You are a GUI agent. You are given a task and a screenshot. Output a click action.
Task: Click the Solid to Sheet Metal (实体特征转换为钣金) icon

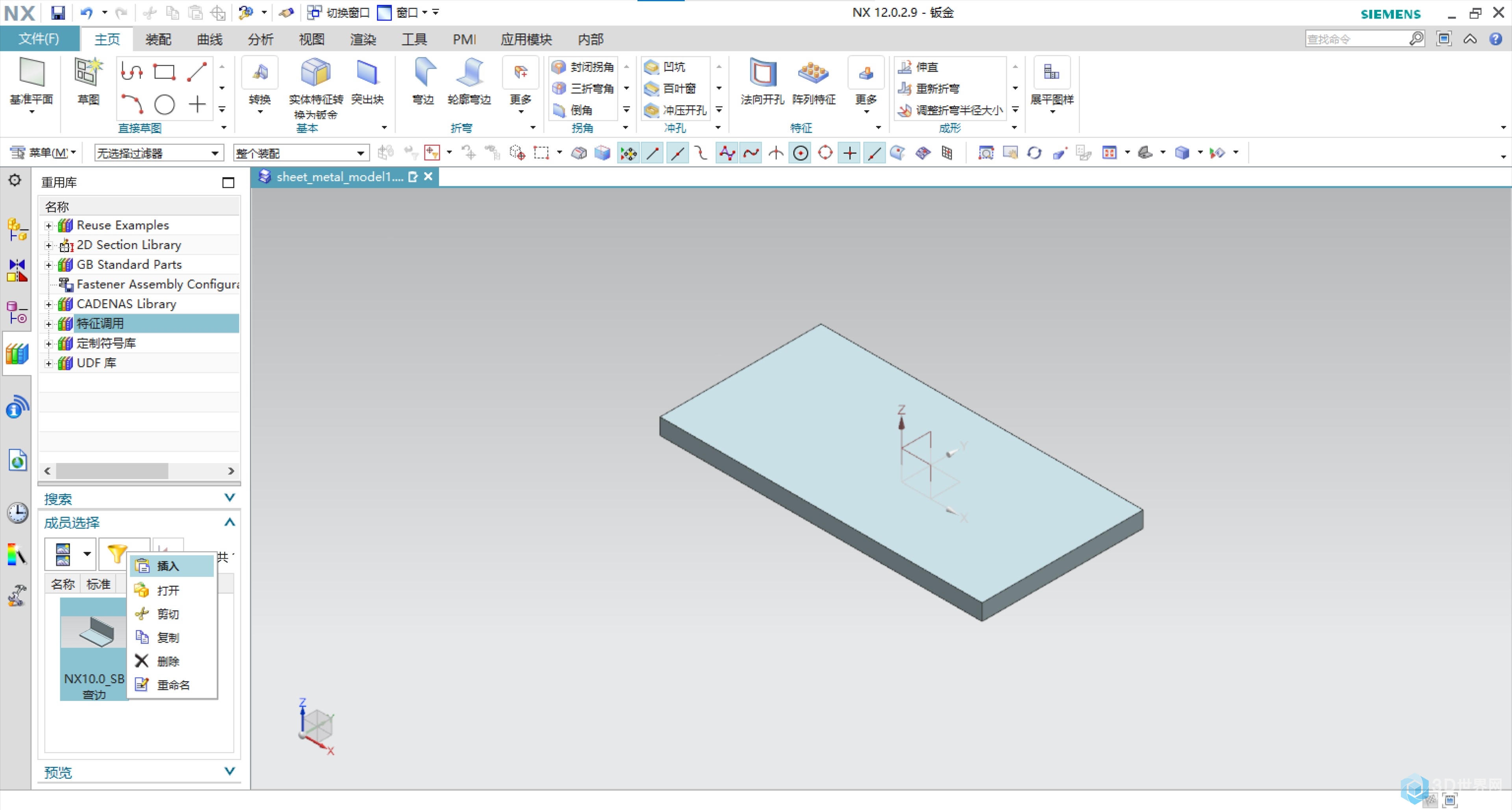tap(316, 73)
